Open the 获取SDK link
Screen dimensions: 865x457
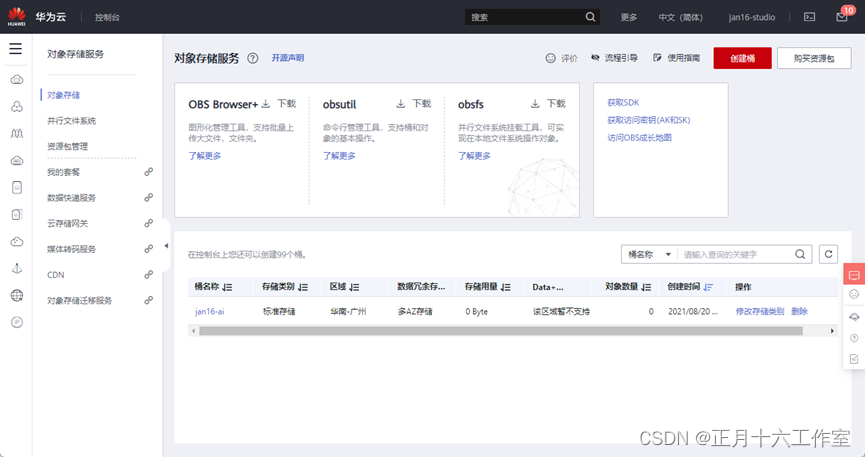pyautogui.click(x=623, y=103)
